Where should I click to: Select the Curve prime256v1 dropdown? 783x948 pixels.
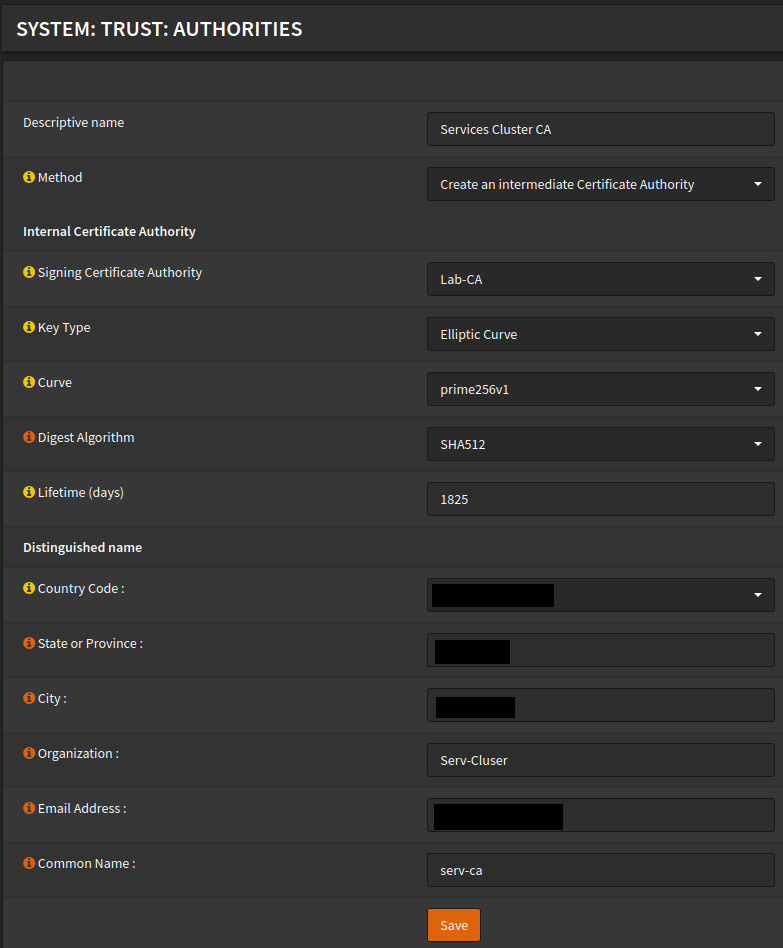[600, 389]
